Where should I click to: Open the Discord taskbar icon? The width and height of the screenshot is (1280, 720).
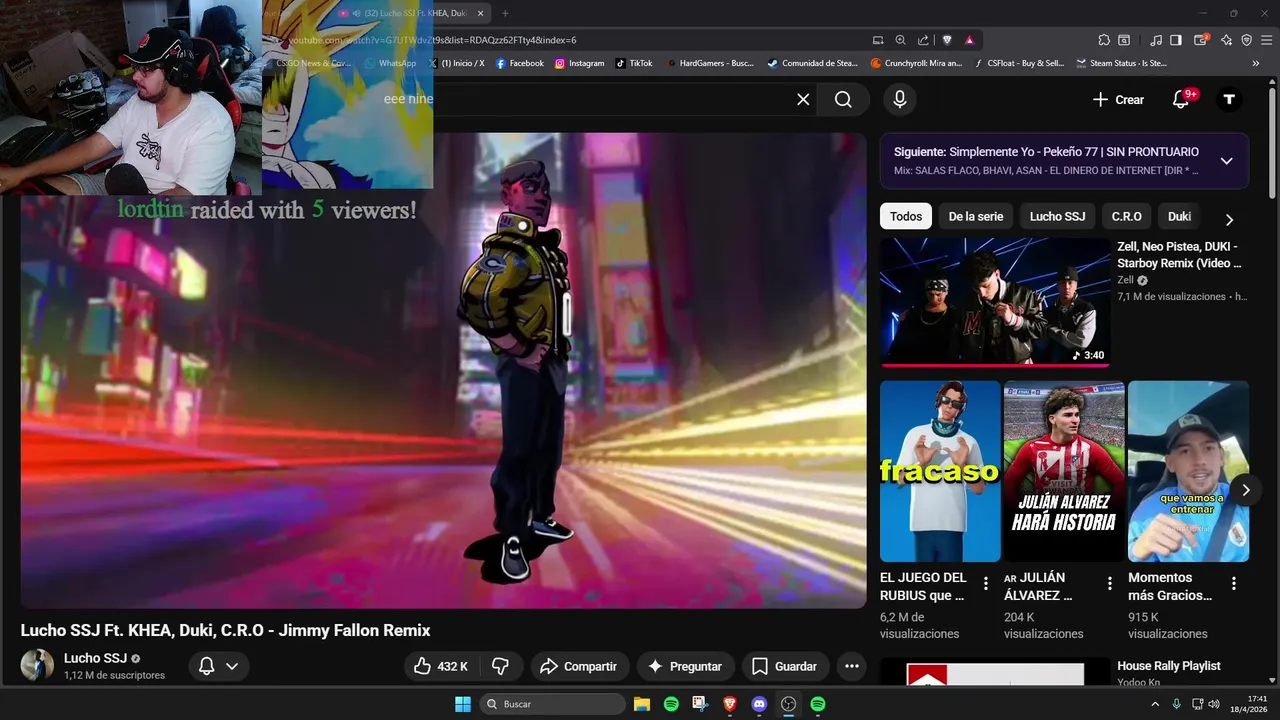click(759, 704)
